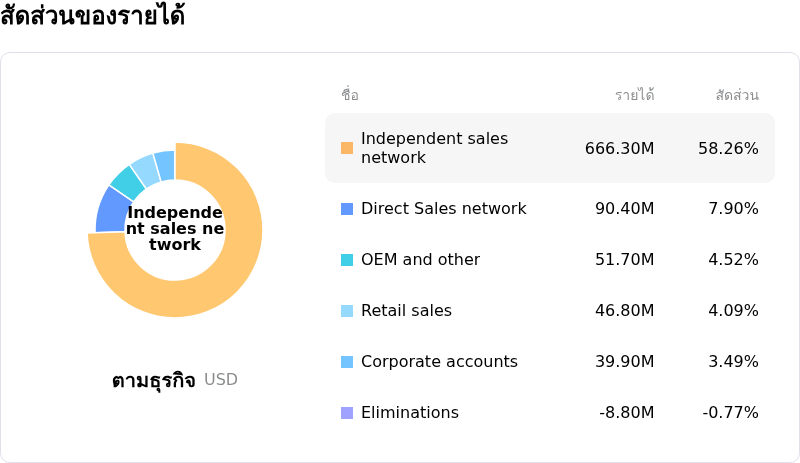Viewport: 800px width, 463px height.
Task: Click the blue Direct Sales donut segment
Action: tap(113, 209)
